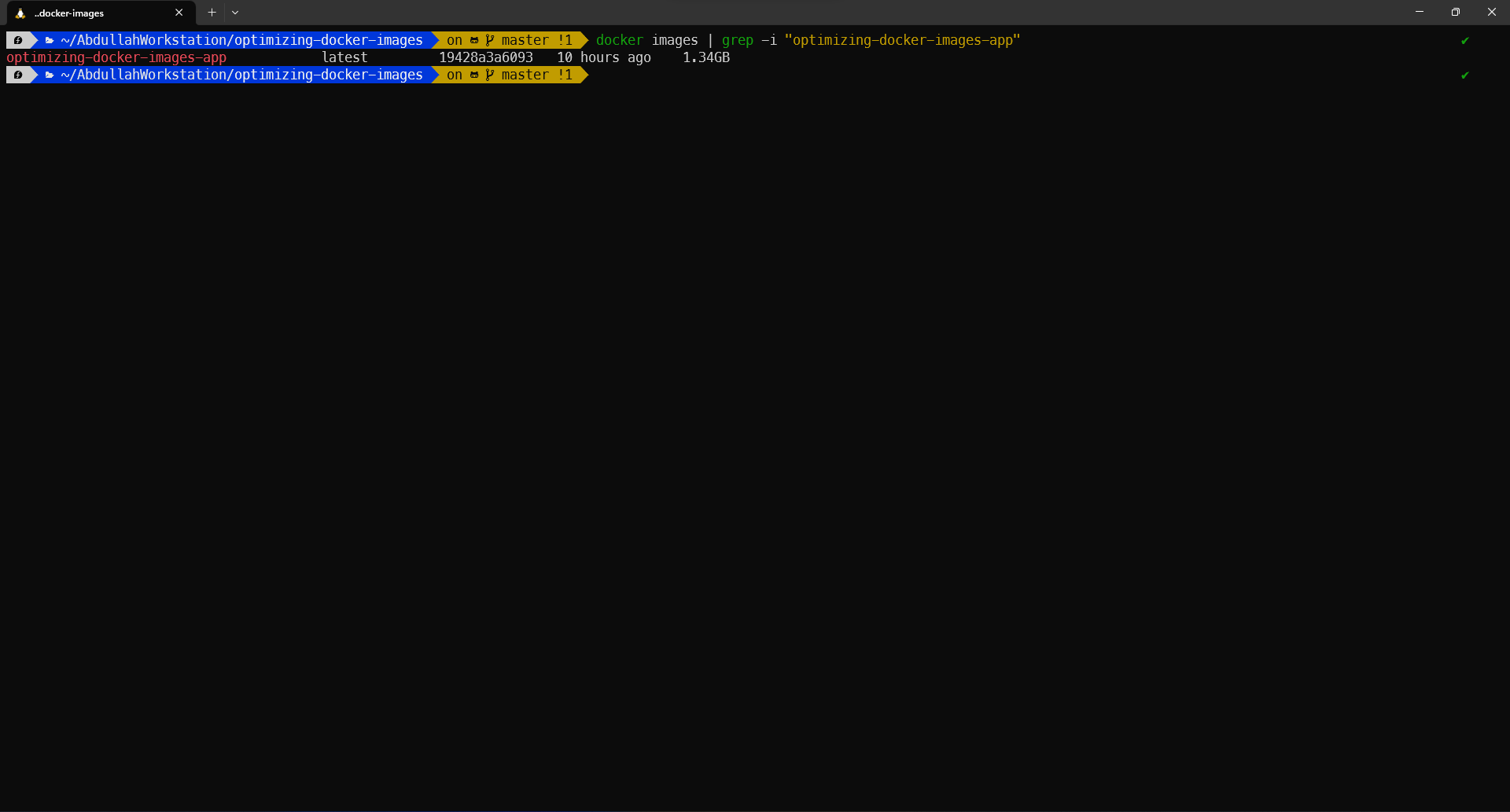Click the folder icon in the first prompt
This screenshot has width=1510, height=812.
[x=50, y=41]
